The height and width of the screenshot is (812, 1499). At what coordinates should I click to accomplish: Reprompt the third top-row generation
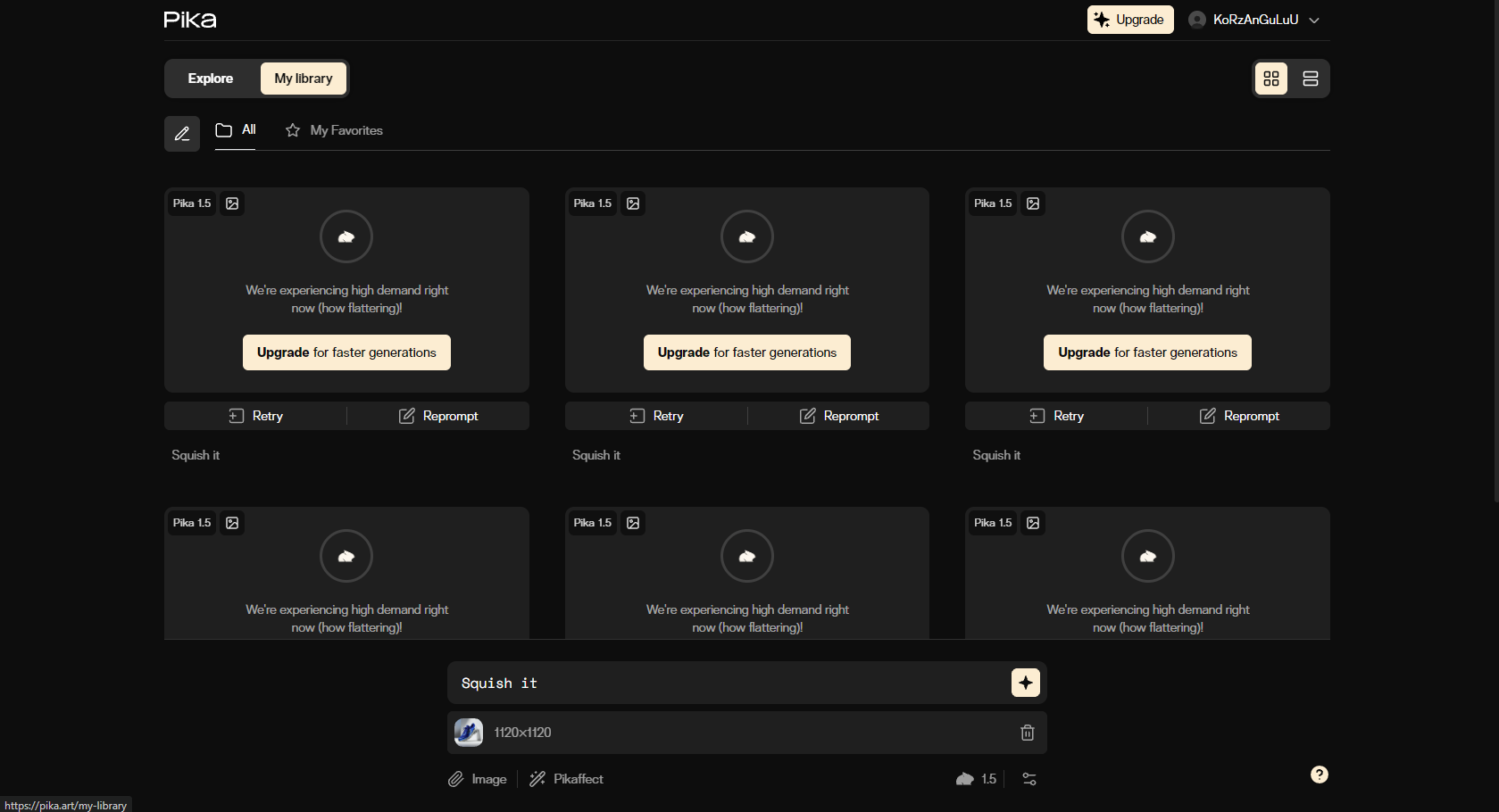[1239, 416]
